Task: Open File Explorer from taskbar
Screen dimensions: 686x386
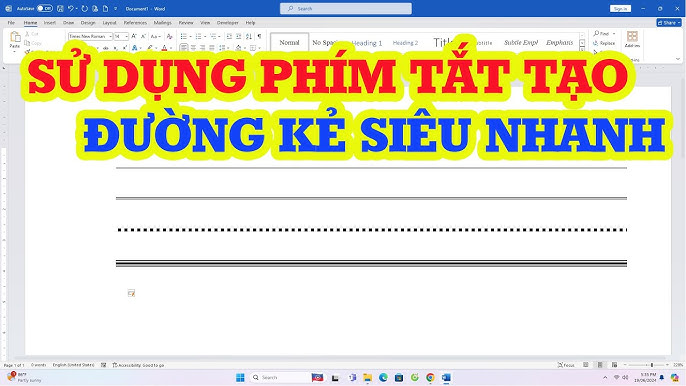Action: (x=368, y=378)
